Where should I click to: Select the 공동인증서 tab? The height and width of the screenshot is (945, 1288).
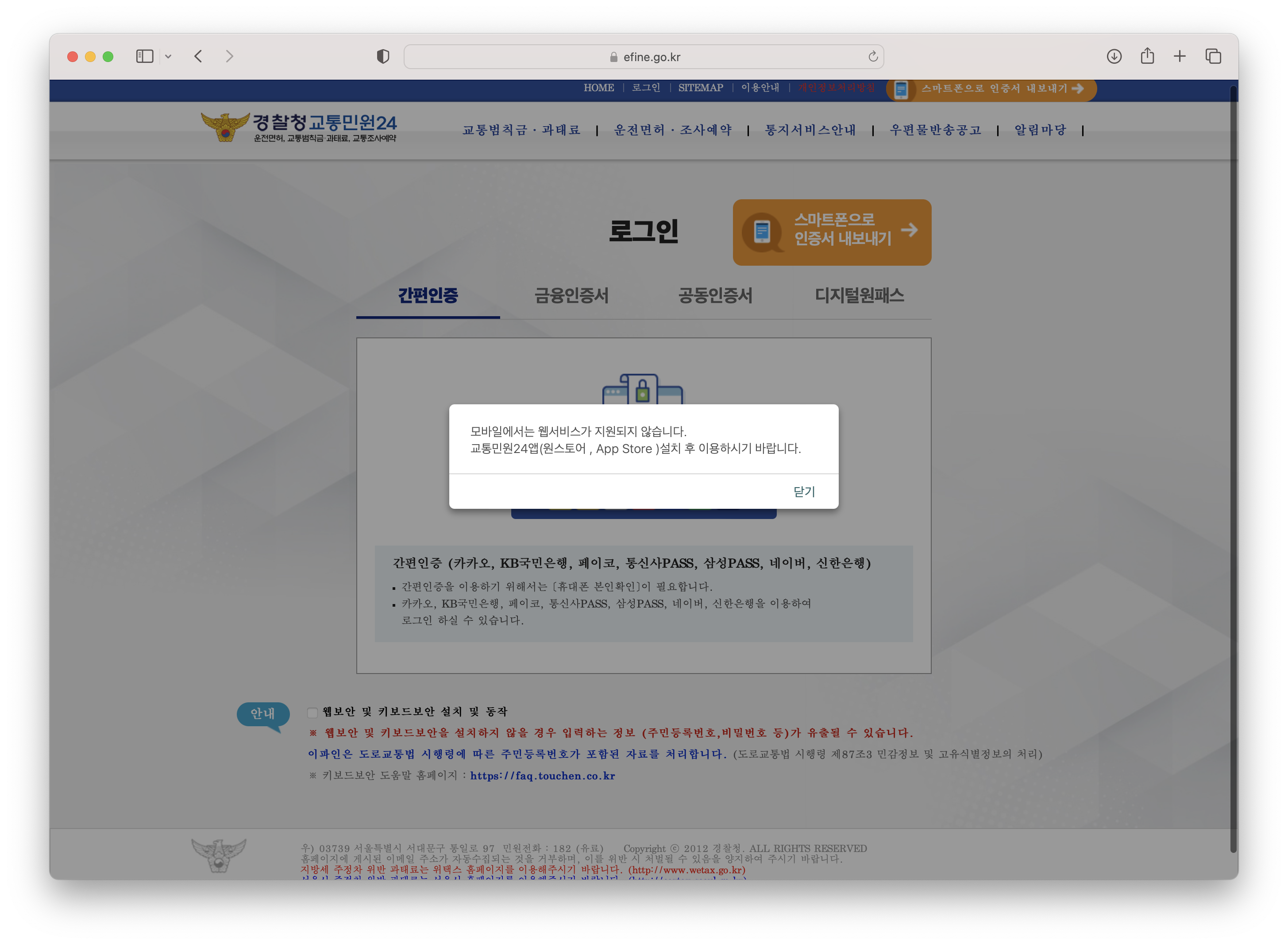coord(715,296)
